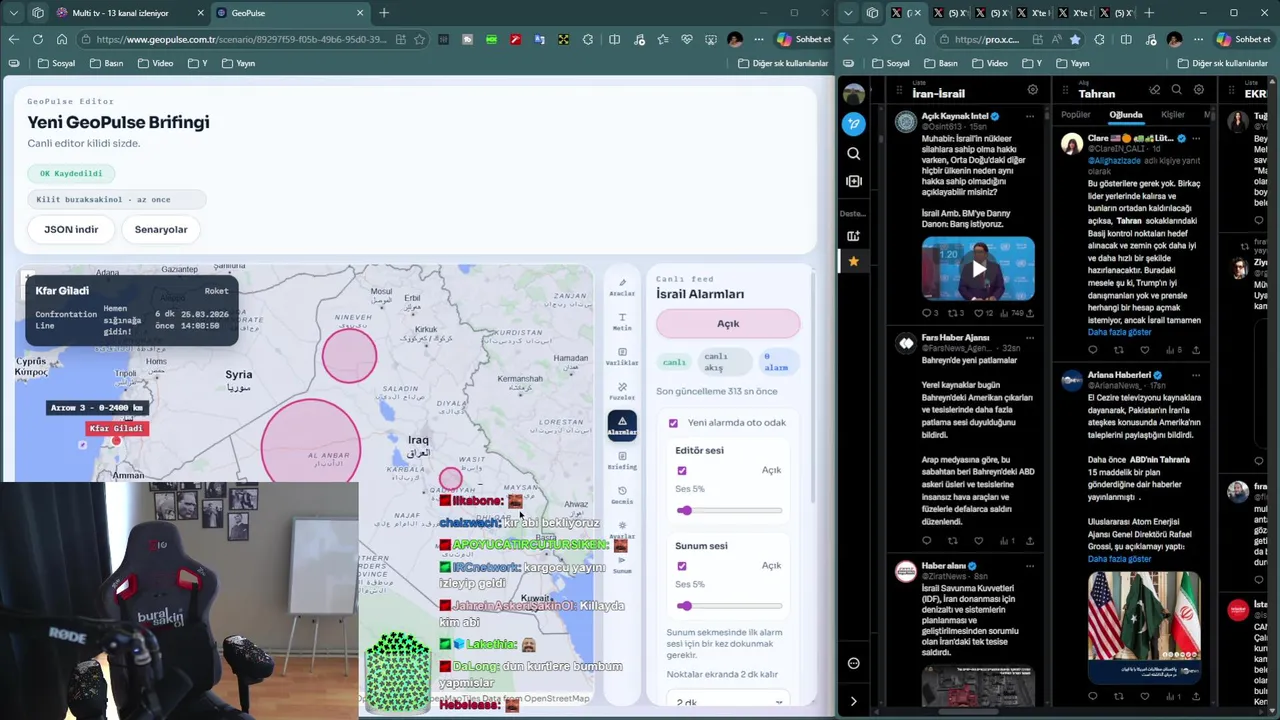This screenshot has width=1280, height=720.
Task: Open new tab in X Pro browser window
Action: coord(1148,13)
